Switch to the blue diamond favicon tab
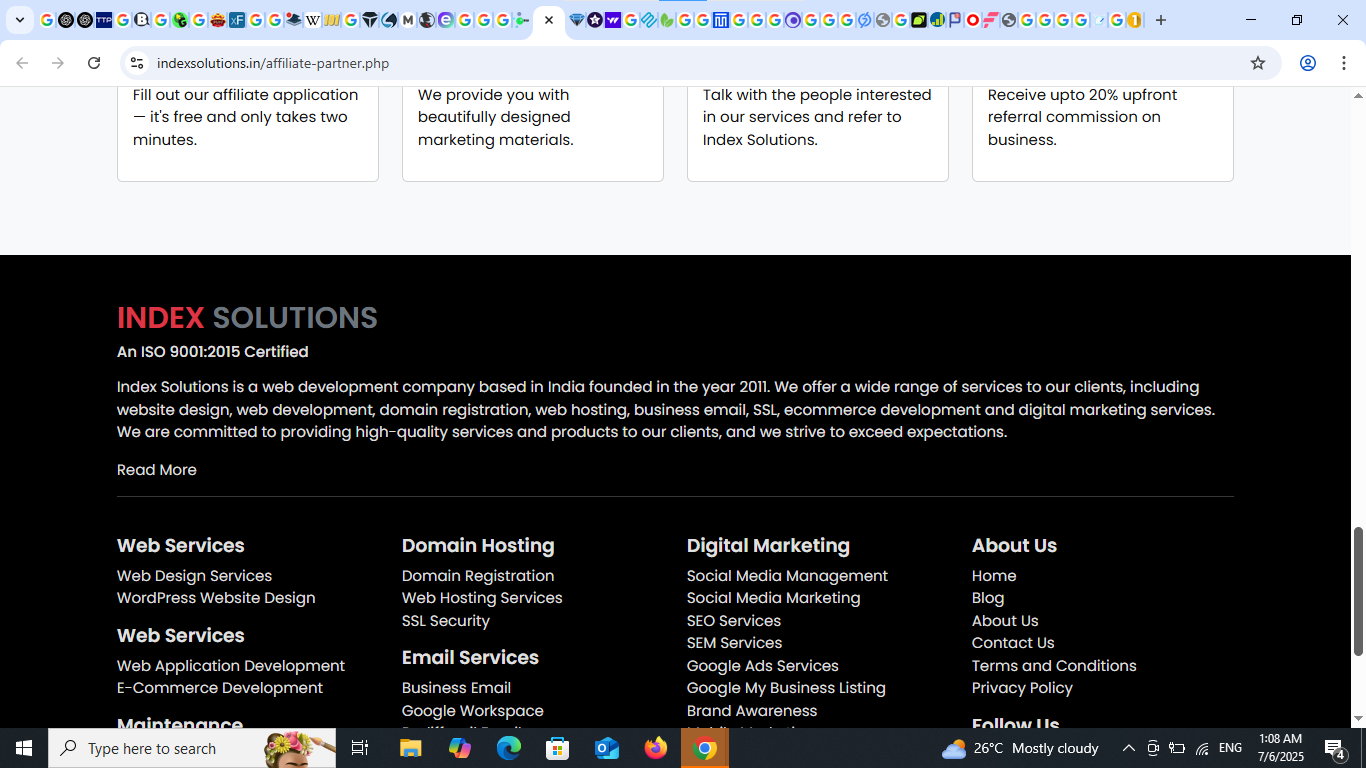The height and width of the screenshot is (768, 1366). click(x=576, y=20)
